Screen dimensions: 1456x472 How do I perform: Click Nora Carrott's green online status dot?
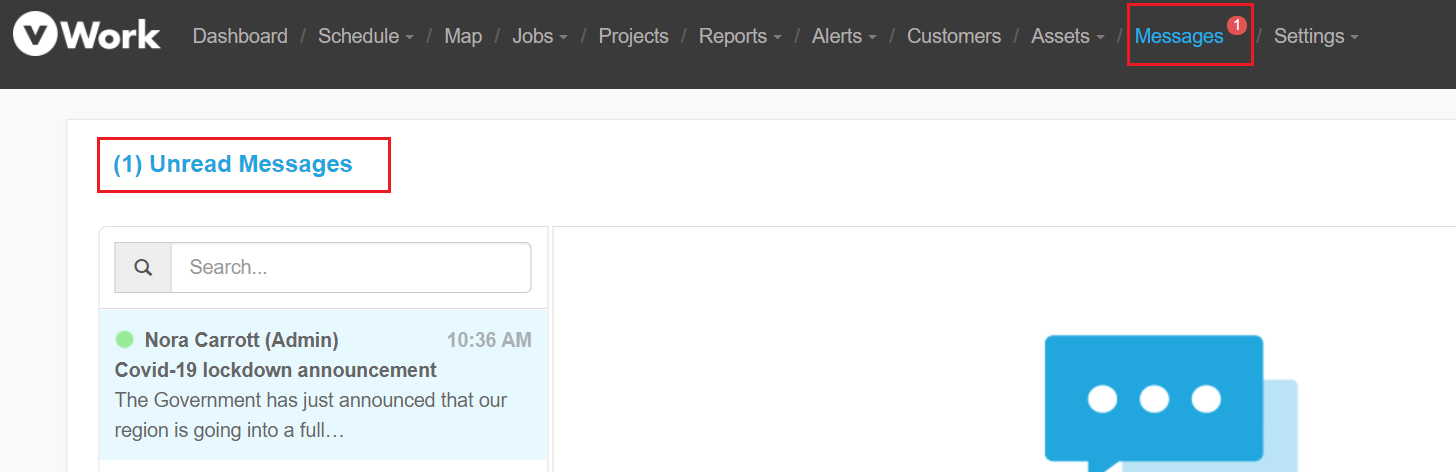click(x=125, y=340)
